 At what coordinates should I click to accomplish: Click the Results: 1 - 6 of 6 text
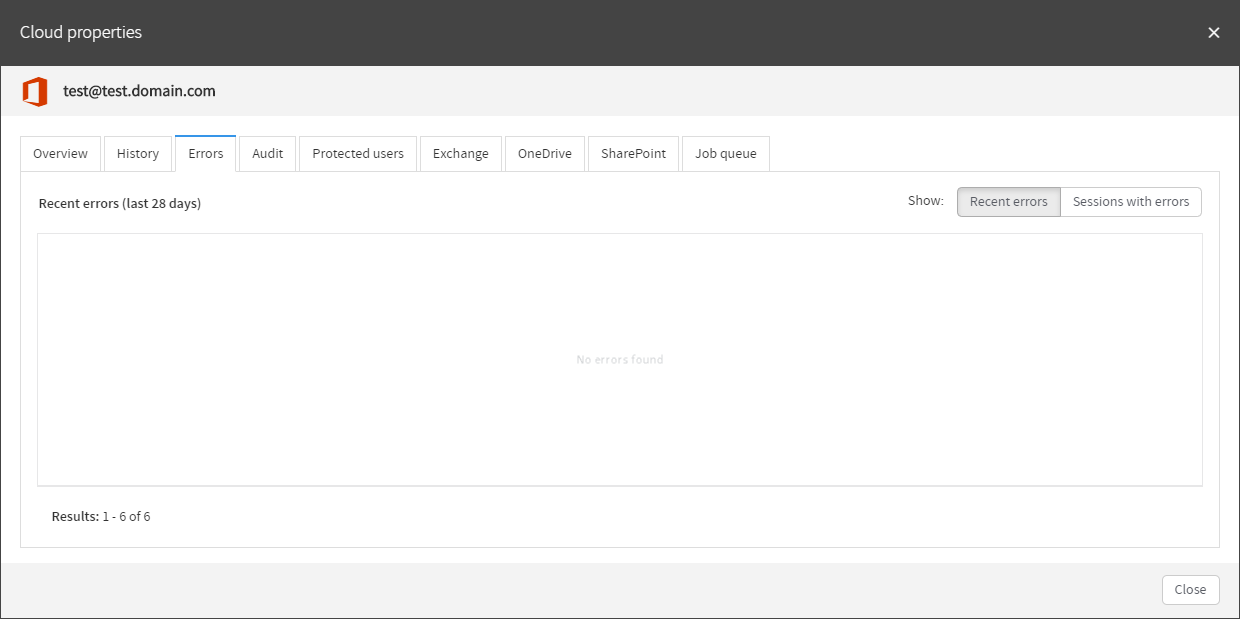coord(101,517)
